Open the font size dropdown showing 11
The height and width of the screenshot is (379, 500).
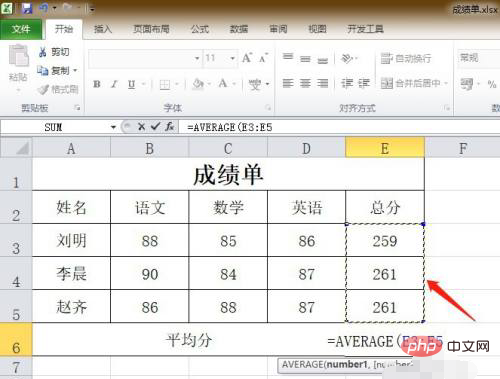coord(220,58)
